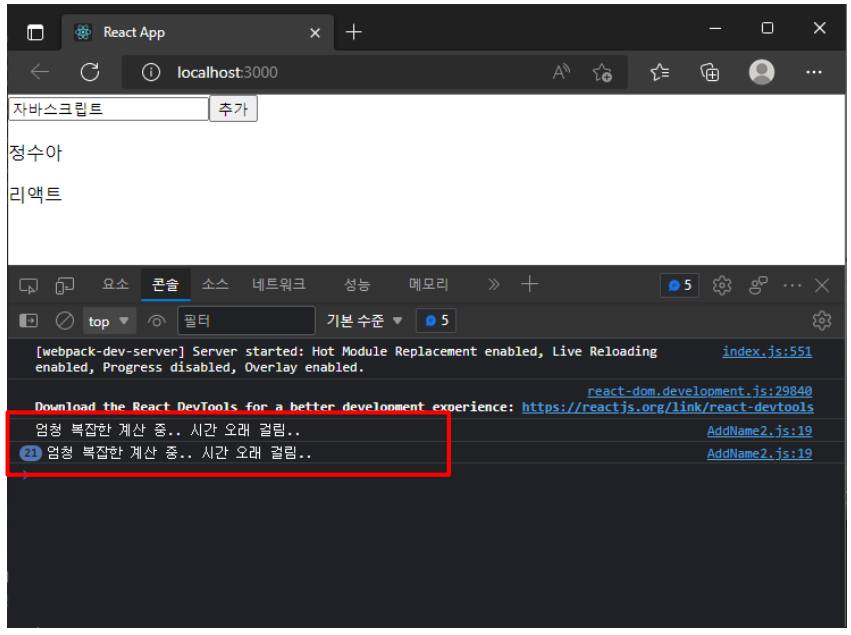
Task: Open AddName2.js:19 link on repeated message row
Action: [759, 454]
